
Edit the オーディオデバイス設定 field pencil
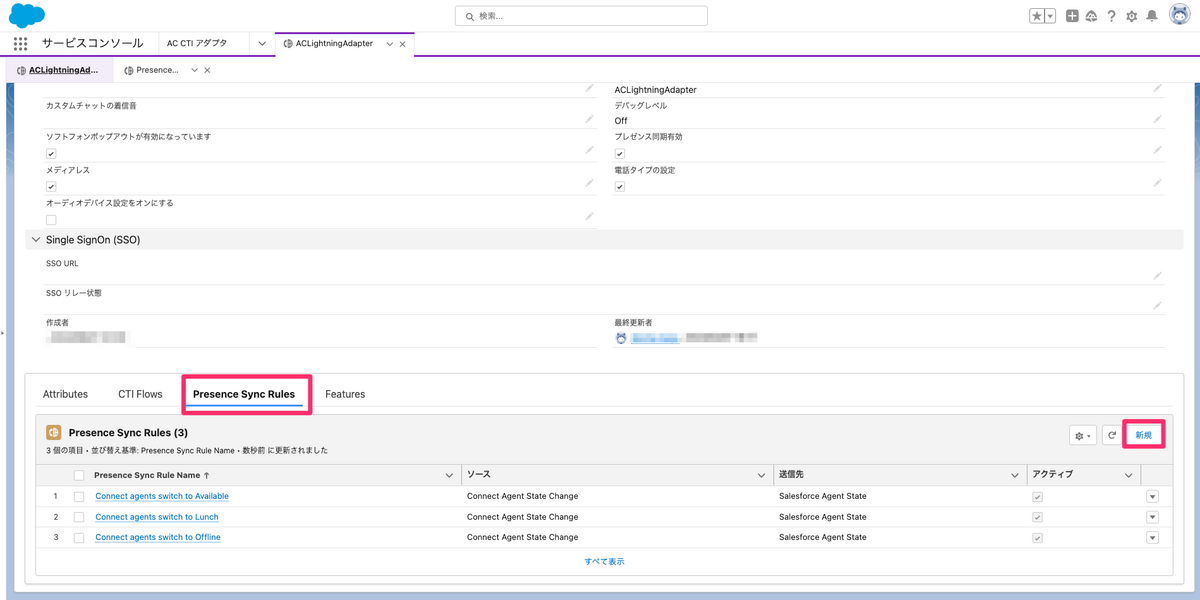coord(589,216)
